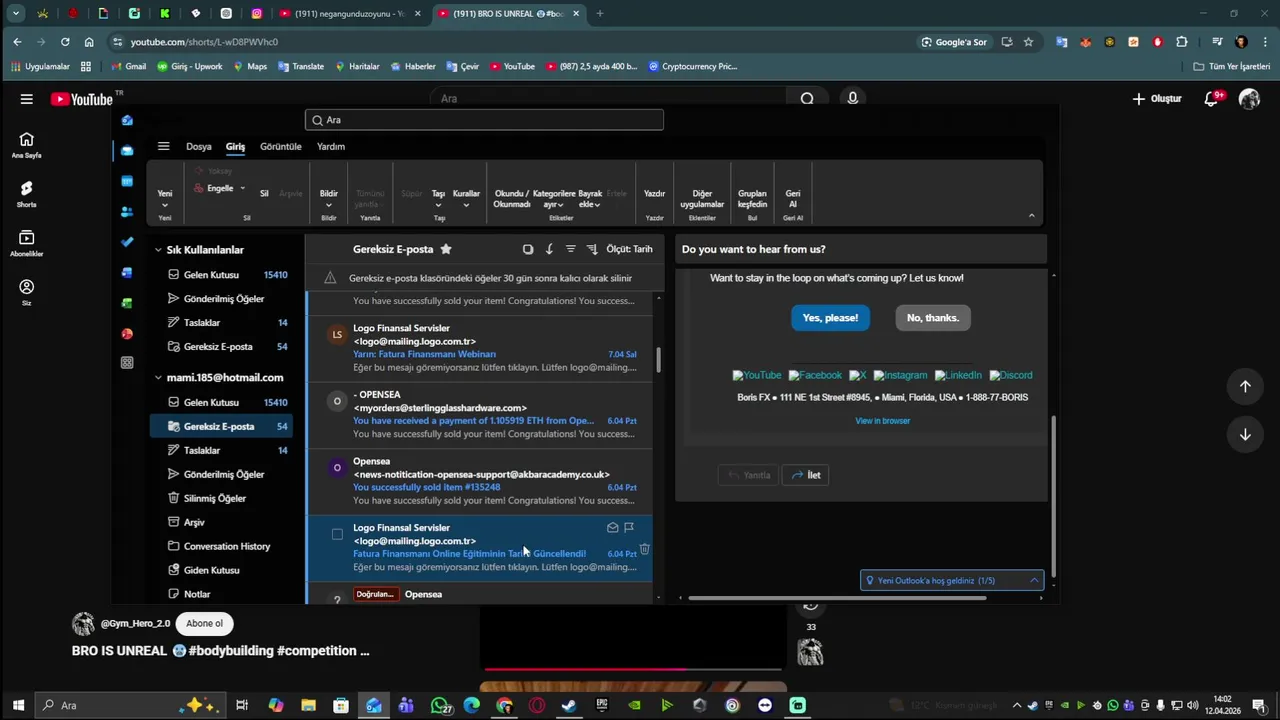Open Mail module in Outlook sidebar
Image resolution: width=1280 pixels, height=720 pixels.
[127, 151]
